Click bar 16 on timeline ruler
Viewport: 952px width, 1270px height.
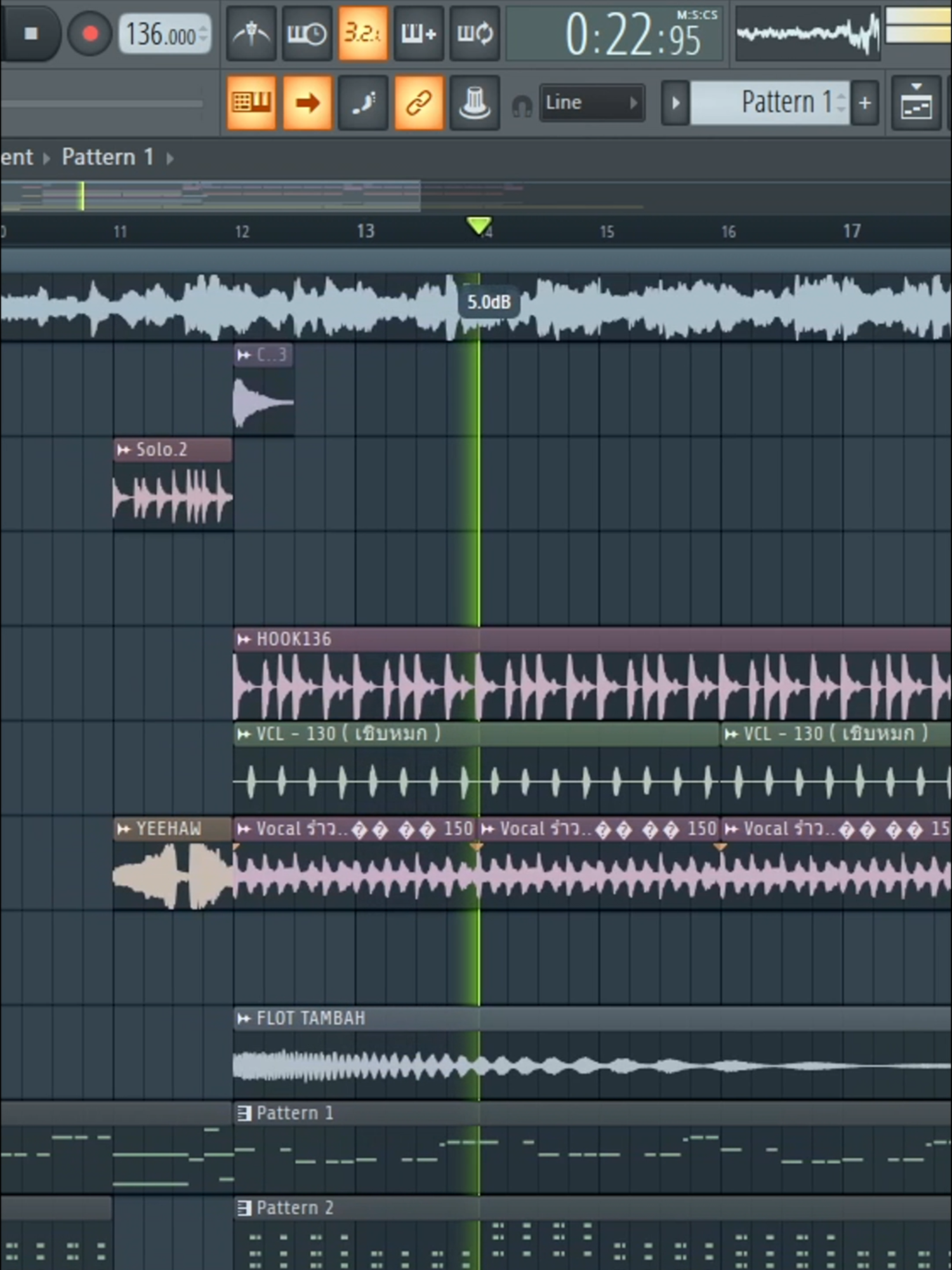tap(729, 232)
